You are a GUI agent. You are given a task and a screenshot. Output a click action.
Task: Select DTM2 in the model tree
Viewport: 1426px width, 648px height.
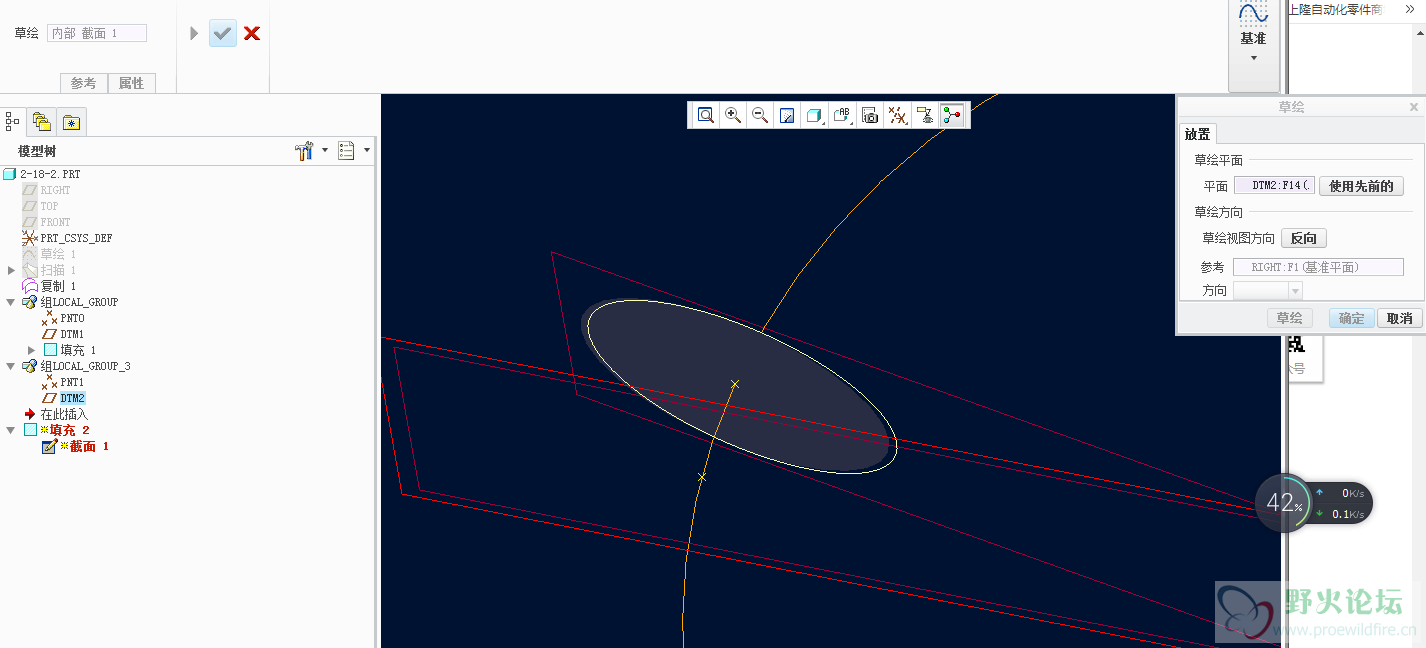[x=72, y=398]
